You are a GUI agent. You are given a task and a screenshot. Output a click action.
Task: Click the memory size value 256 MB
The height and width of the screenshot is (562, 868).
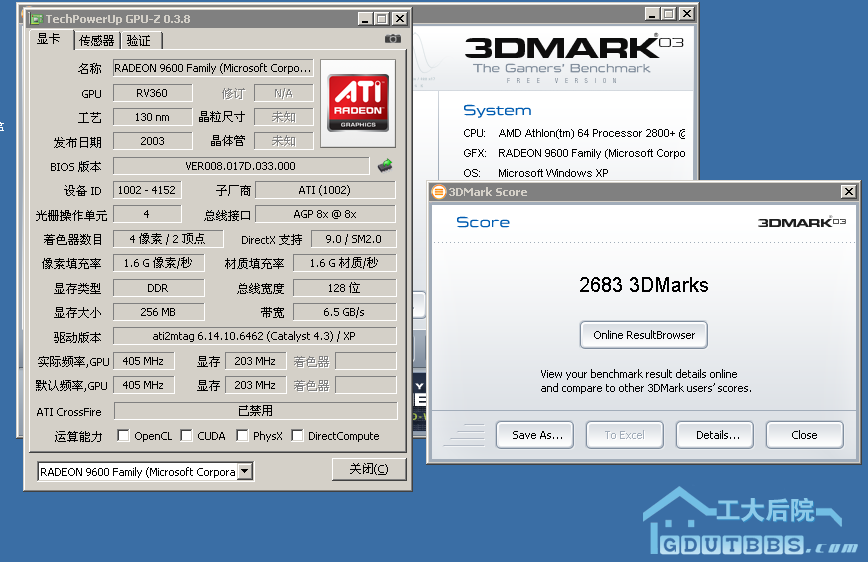[x=158, y=312]
